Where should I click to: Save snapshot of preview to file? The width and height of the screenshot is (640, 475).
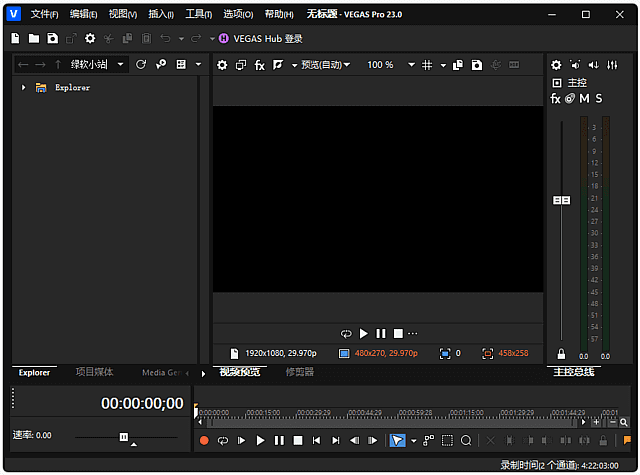pos(477,65)
